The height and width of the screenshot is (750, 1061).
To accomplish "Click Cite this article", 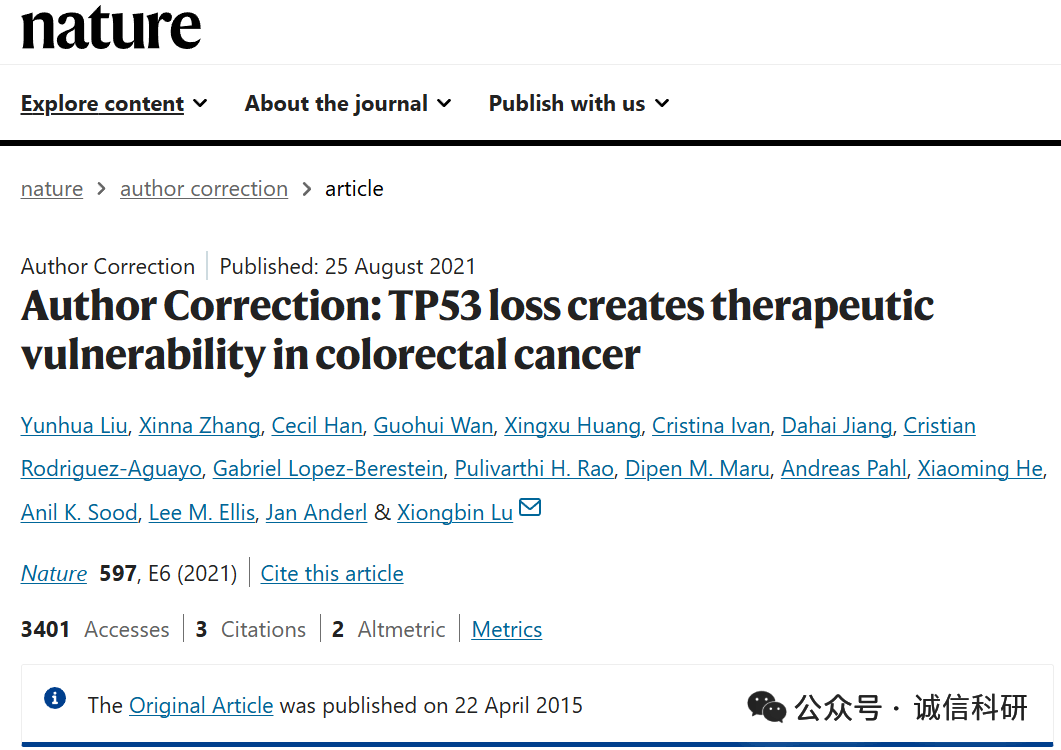I will [x=332, y=574].
